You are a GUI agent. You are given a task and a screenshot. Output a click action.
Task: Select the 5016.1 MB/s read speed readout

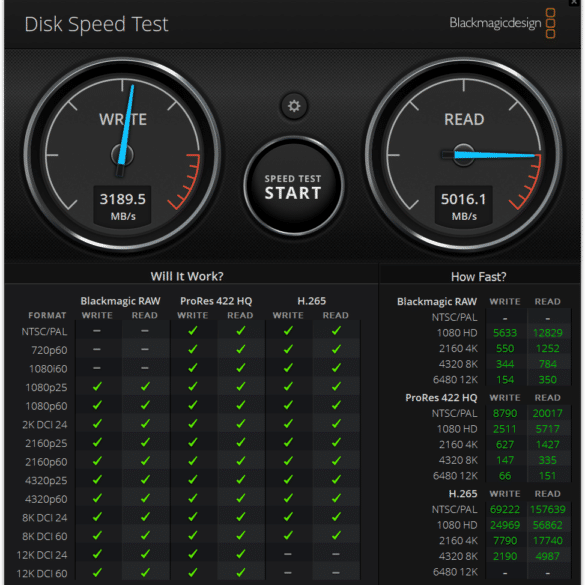pos(463,206)
